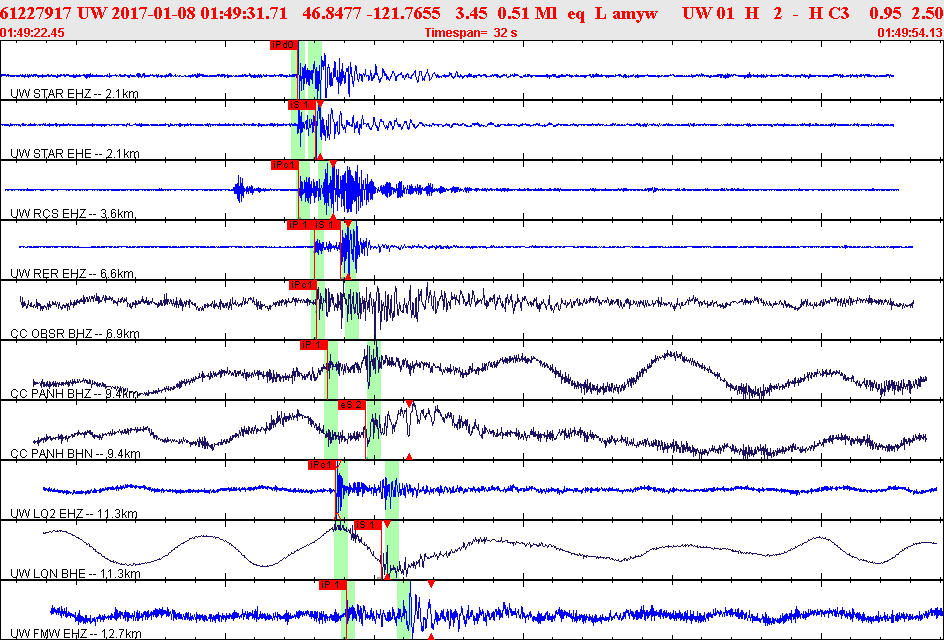Click the red triangle above the FMW EHZ trace
This screenshot has height=640, width=944.
click(431, 585)
